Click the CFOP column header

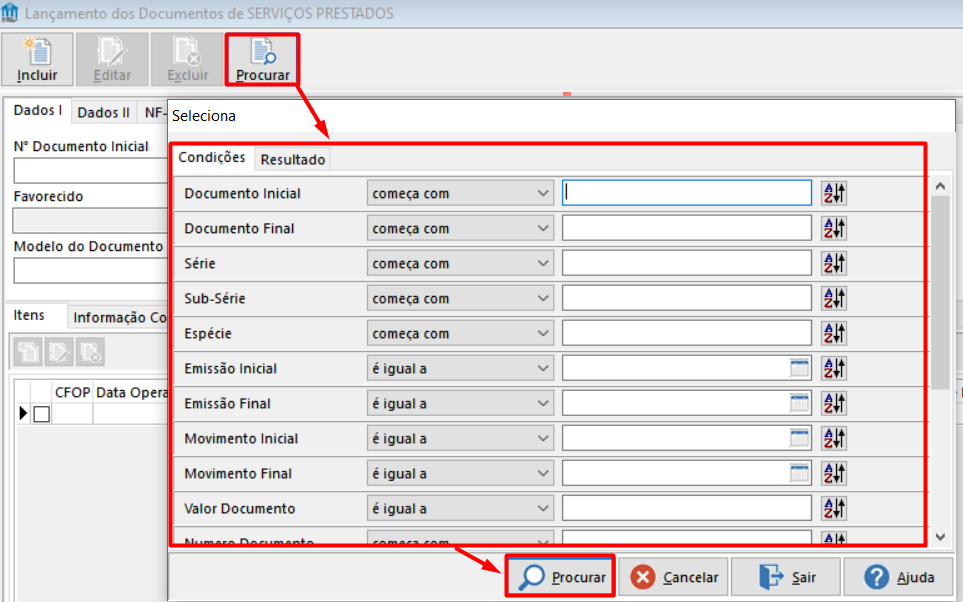point(72,393)
